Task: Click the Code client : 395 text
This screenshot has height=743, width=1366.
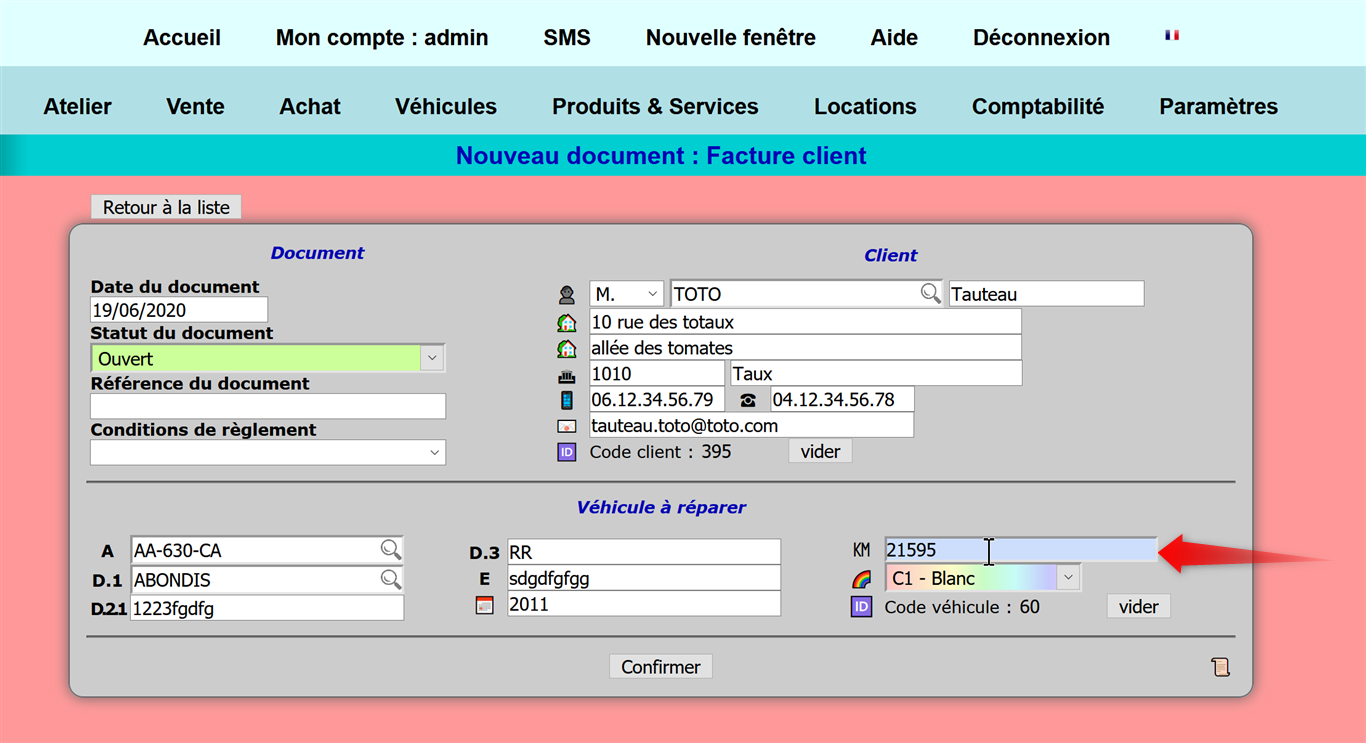Action: point(660,452)
